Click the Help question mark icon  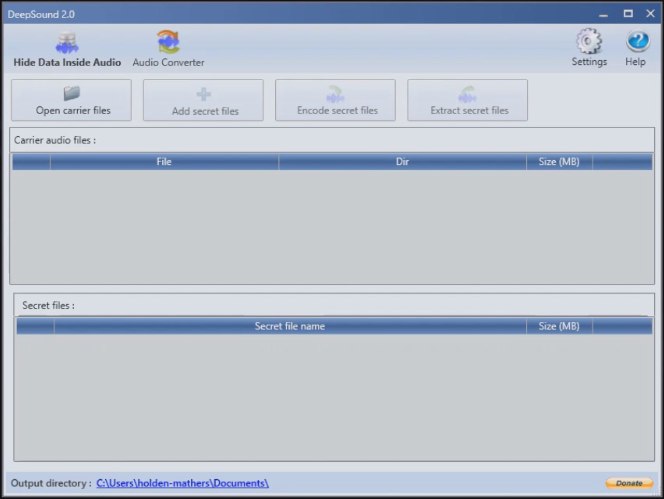636,42
